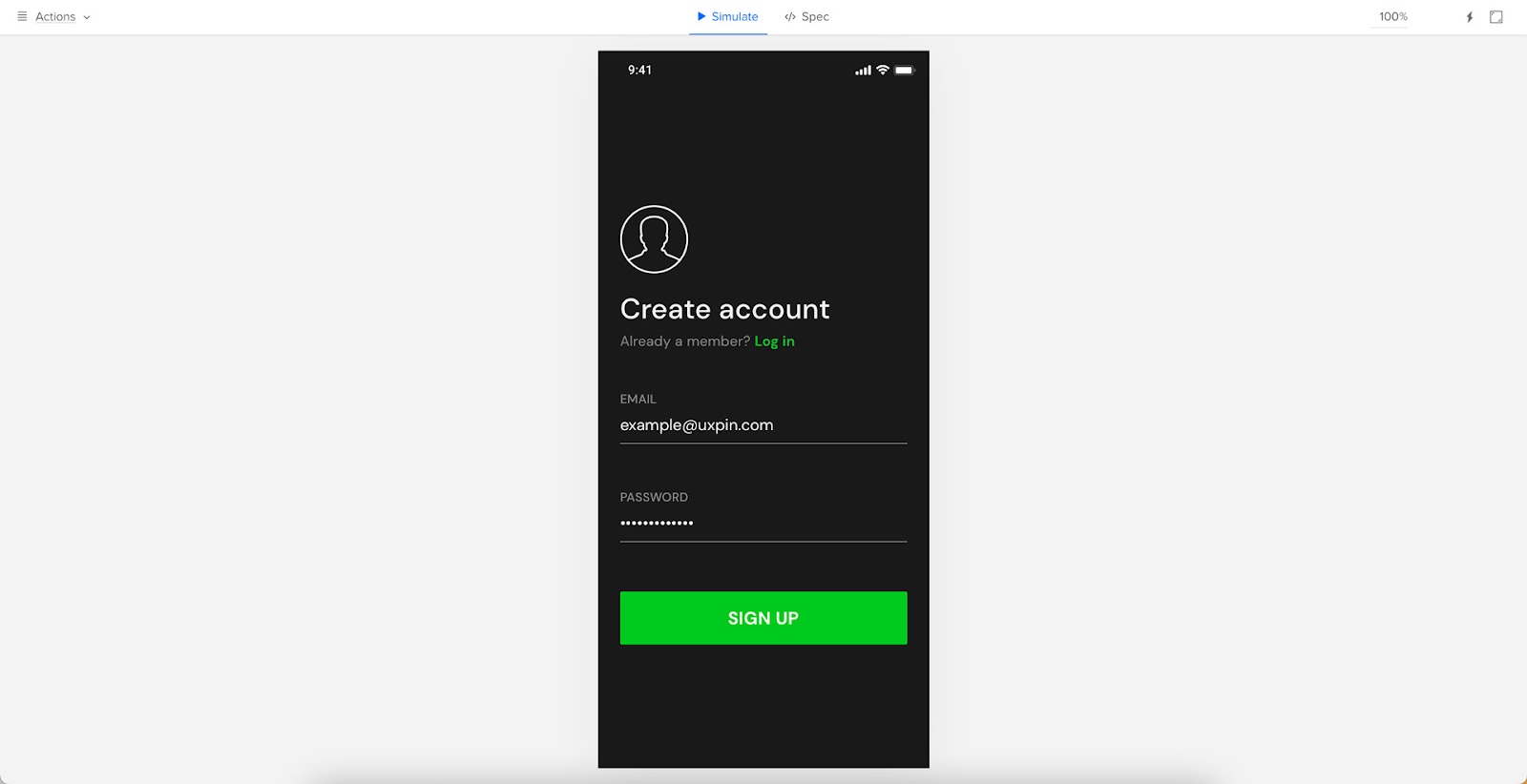Click the example@uxpin.com email field
Image resolution: width=1527 pixels, height=784 pixels.
763,425
